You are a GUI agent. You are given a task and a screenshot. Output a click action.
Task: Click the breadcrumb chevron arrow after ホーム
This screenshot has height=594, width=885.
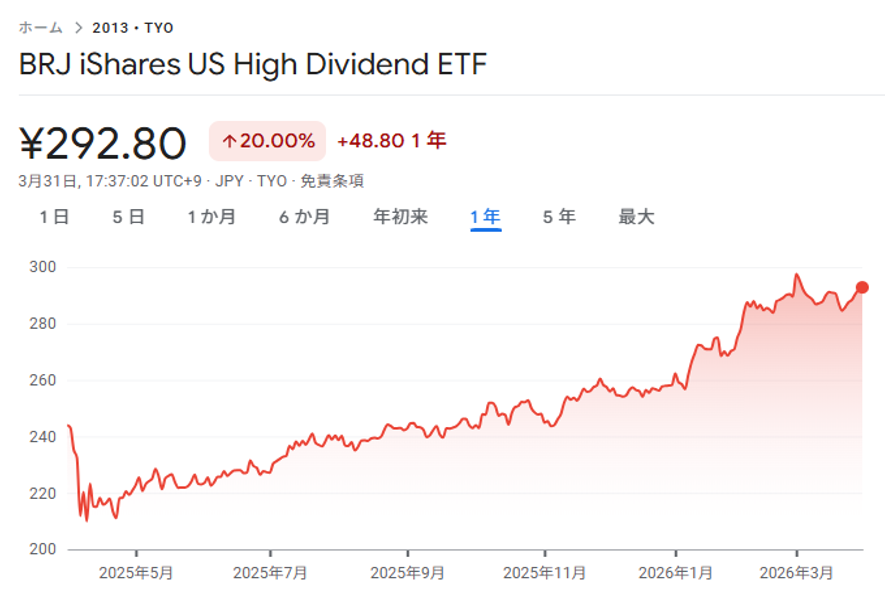(x=78, y=28)
